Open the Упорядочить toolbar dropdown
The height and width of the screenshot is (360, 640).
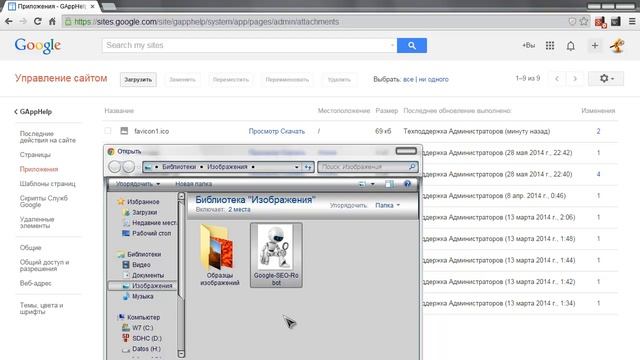click(x=138, y=184)
